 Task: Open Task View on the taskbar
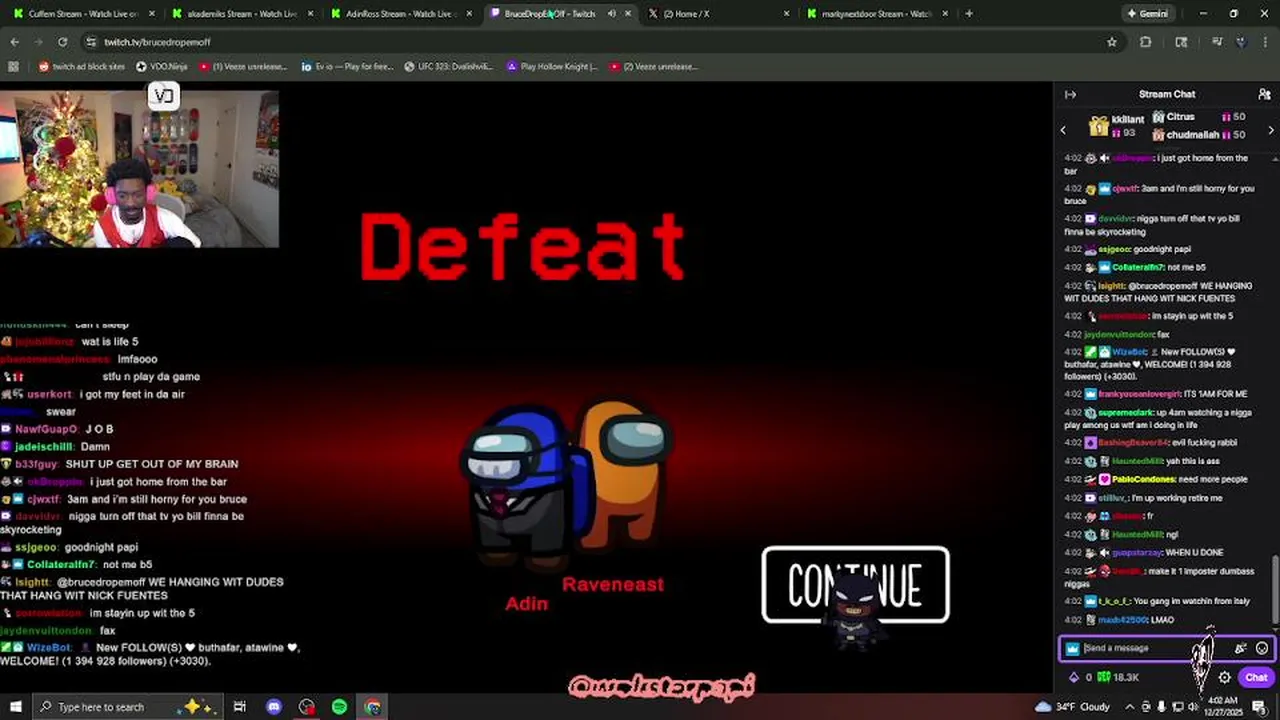pos(240,707)
